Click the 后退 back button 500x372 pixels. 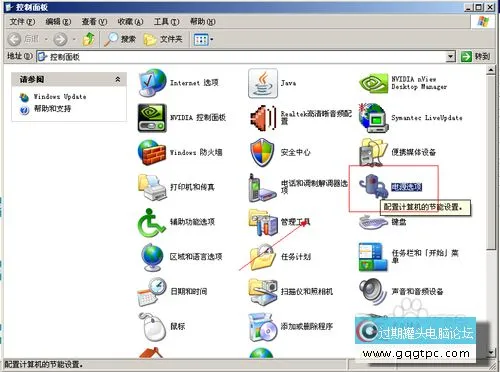23,39
